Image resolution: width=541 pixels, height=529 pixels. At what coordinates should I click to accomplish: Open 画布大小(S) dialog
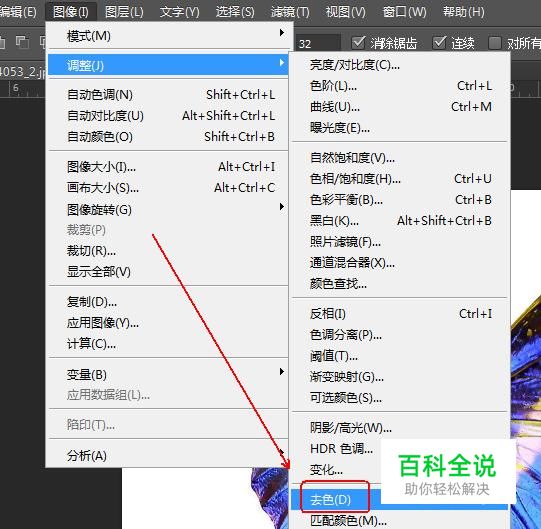(x=168, y=188)
